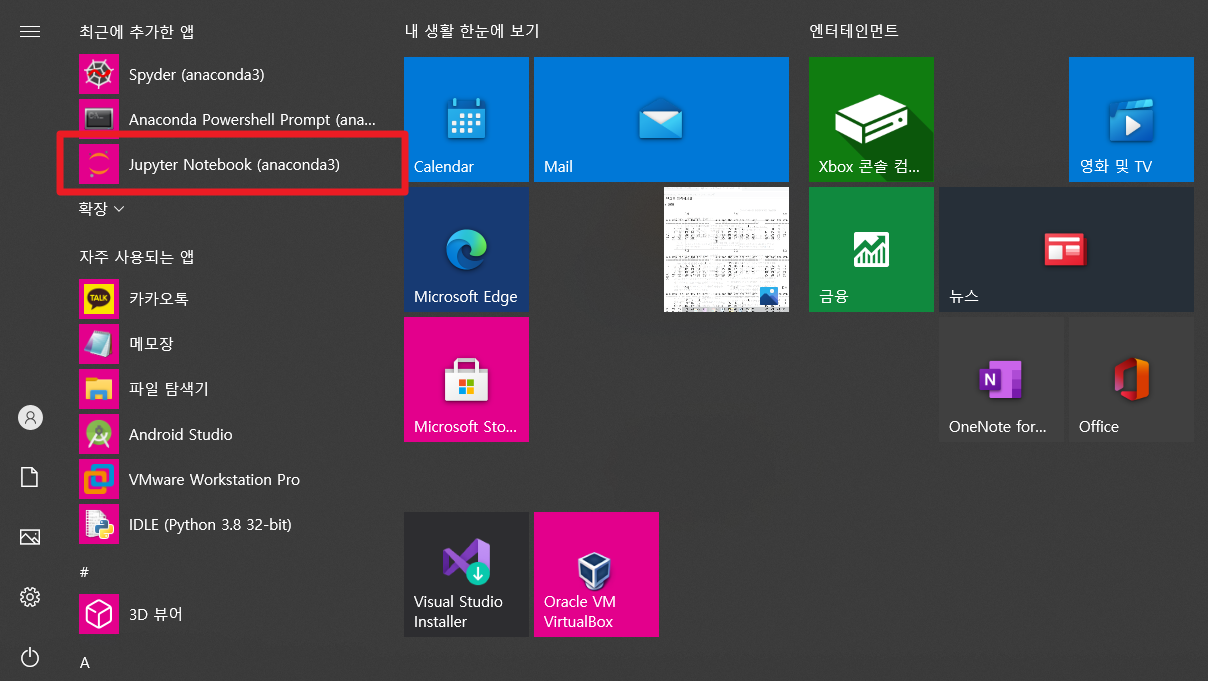Open Notepad (메모장) icon
Screen dimensions: 1208x681
point(99,343)
